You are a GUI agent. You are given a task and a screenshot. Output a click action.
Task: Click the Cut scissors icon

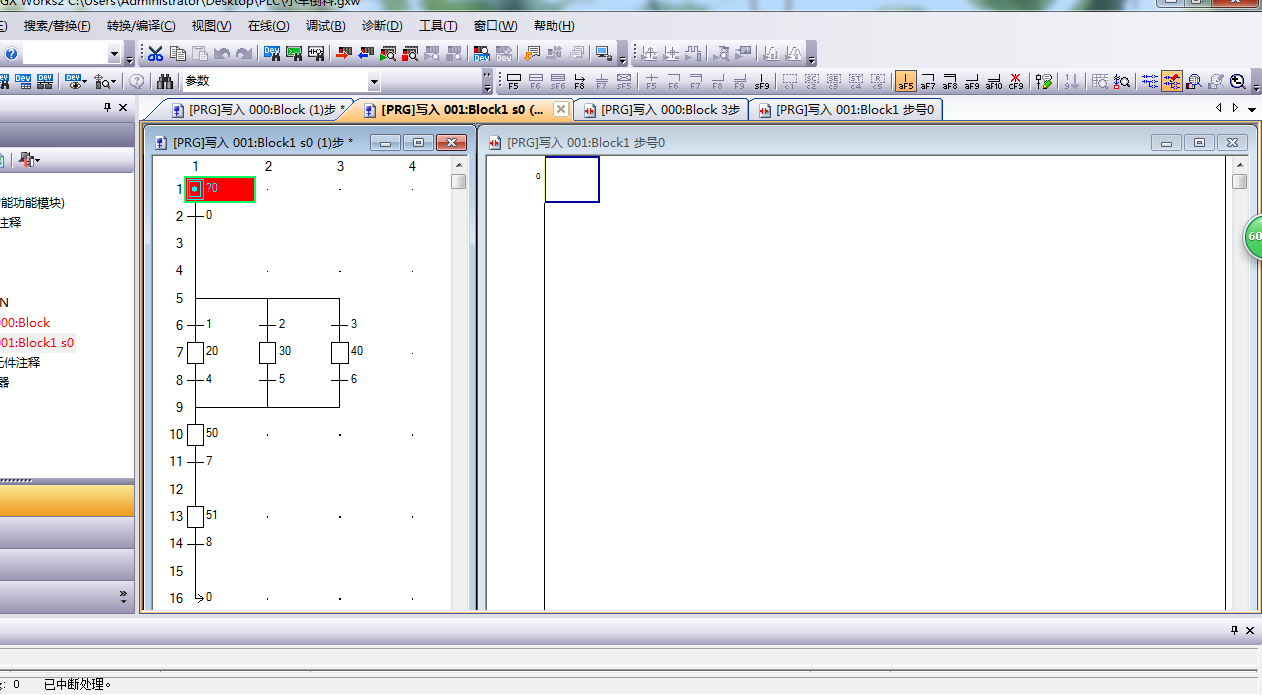(x=155, y=54)
